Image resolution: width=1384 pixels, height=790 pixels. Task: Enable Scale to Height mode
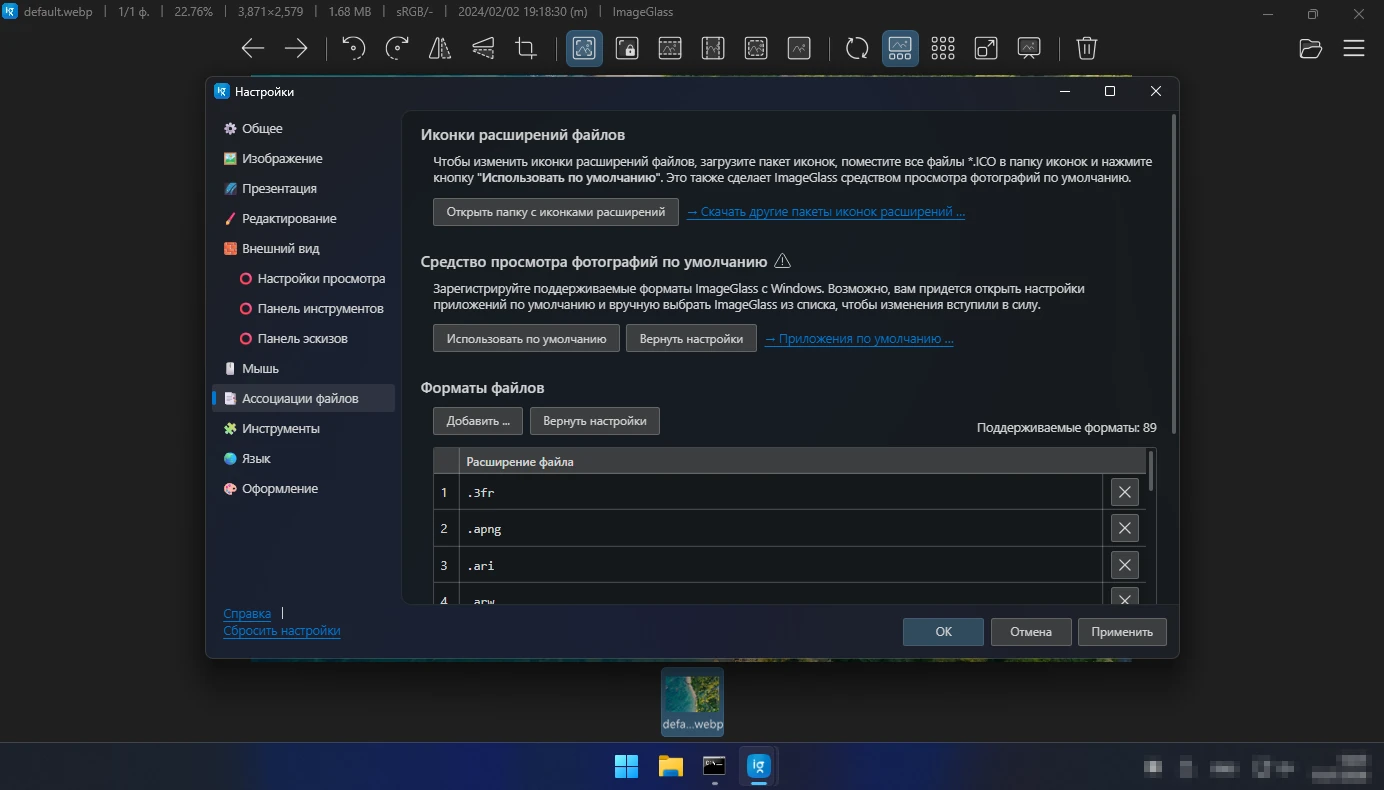tap(713, 48)
